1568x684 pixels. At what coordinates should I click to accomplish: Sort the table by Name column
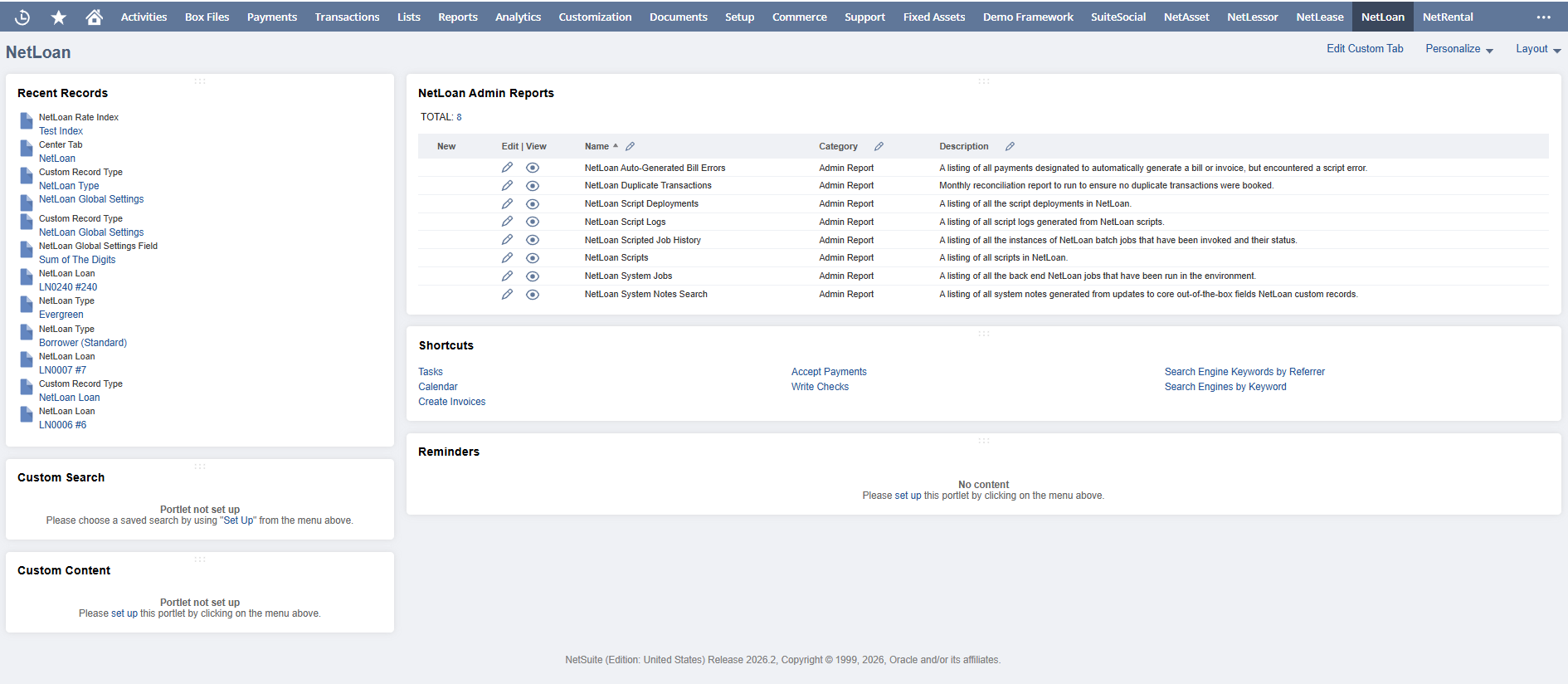coord(597,146)
